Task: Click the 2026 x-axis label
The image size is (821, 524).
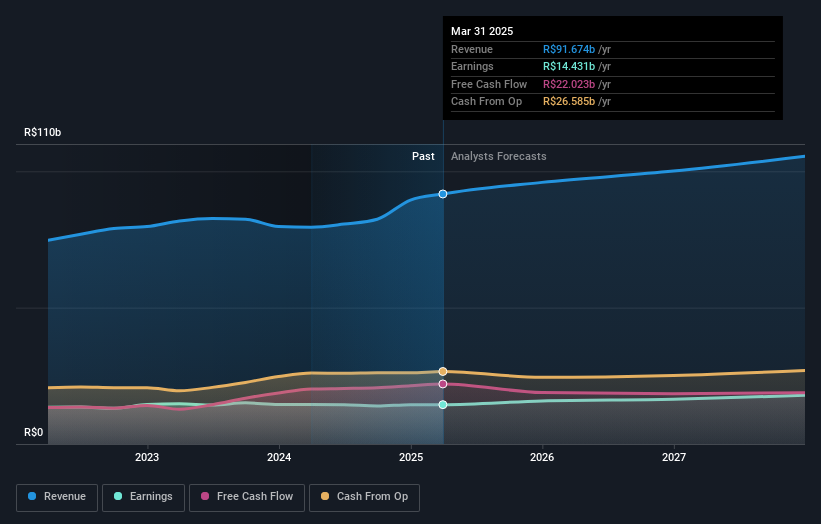Action: pyautogui.click(x=542, y=458)
